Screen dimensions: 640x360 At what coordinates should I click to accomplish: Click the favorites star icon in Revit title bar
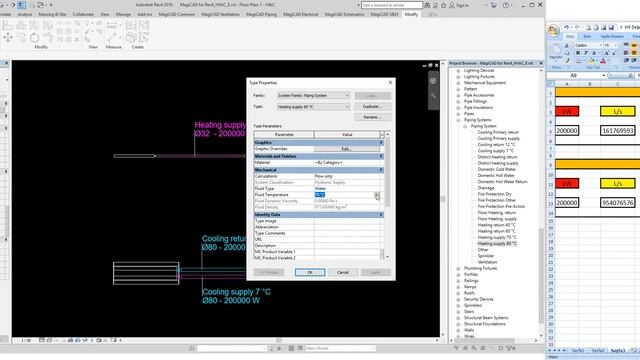point(443,5)
